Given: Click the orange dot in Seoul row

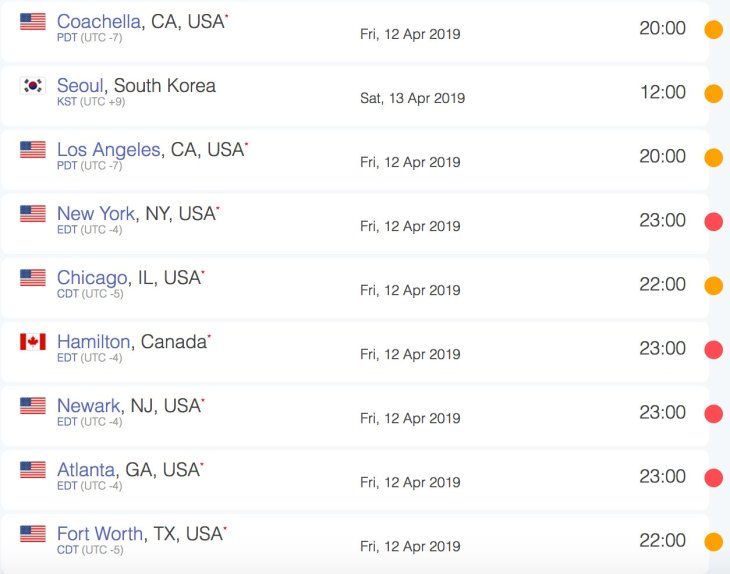Looking at the screenshot, I should coord(713,93).
